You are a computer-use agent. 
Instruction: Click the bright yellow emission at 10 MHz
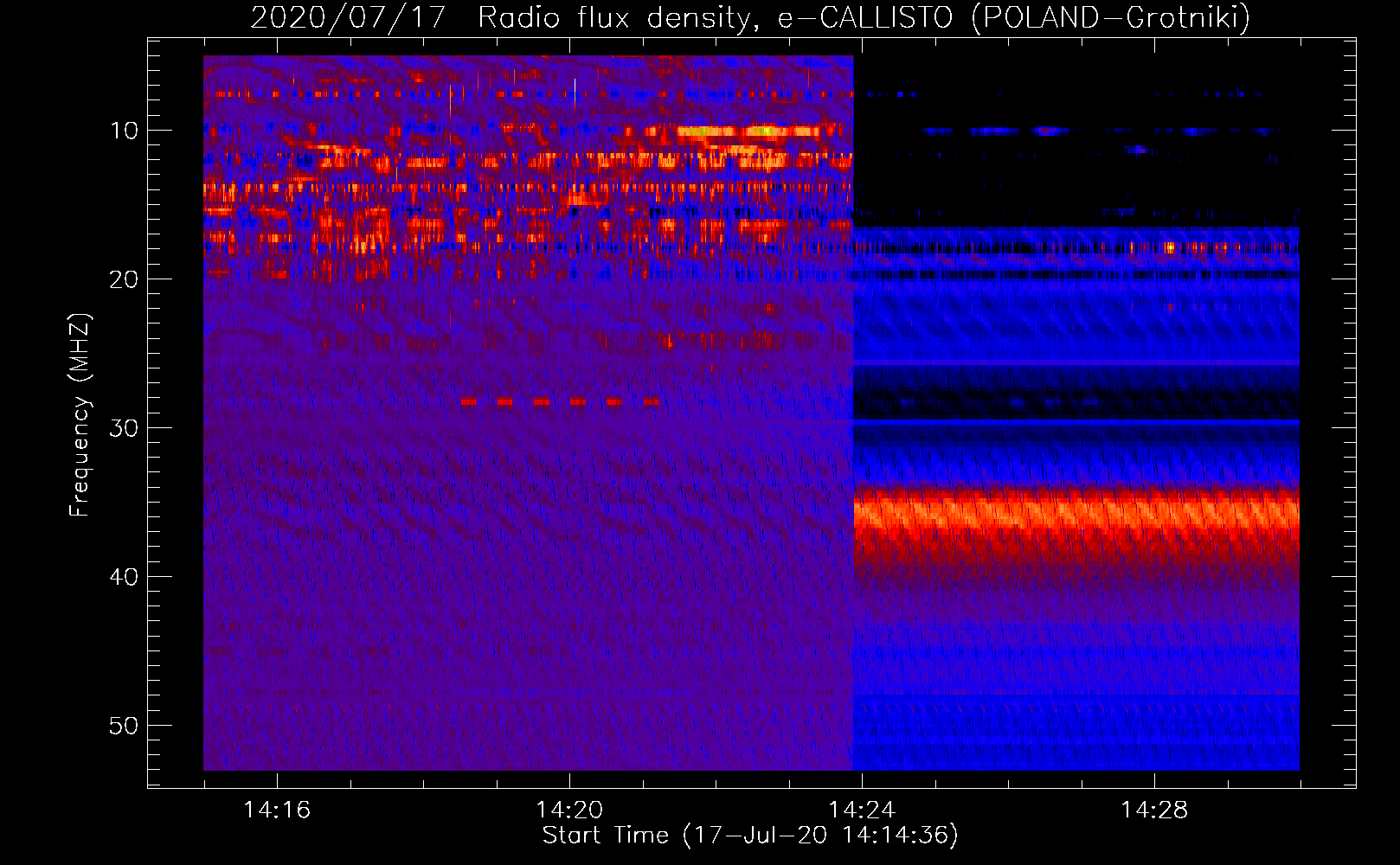click(748, 131)
